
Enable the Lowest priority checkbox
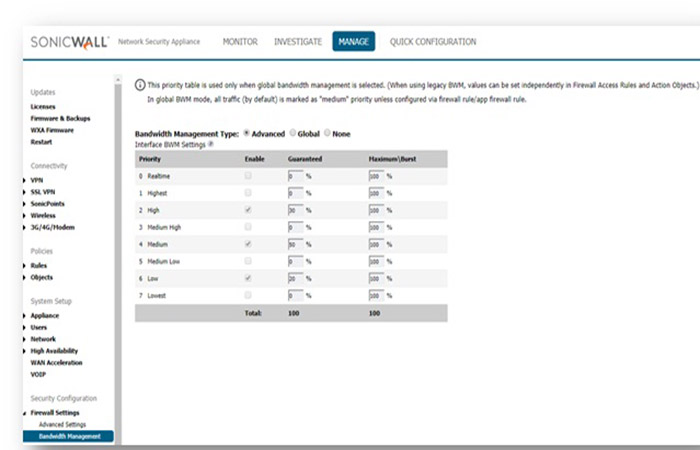pos(248,295)
